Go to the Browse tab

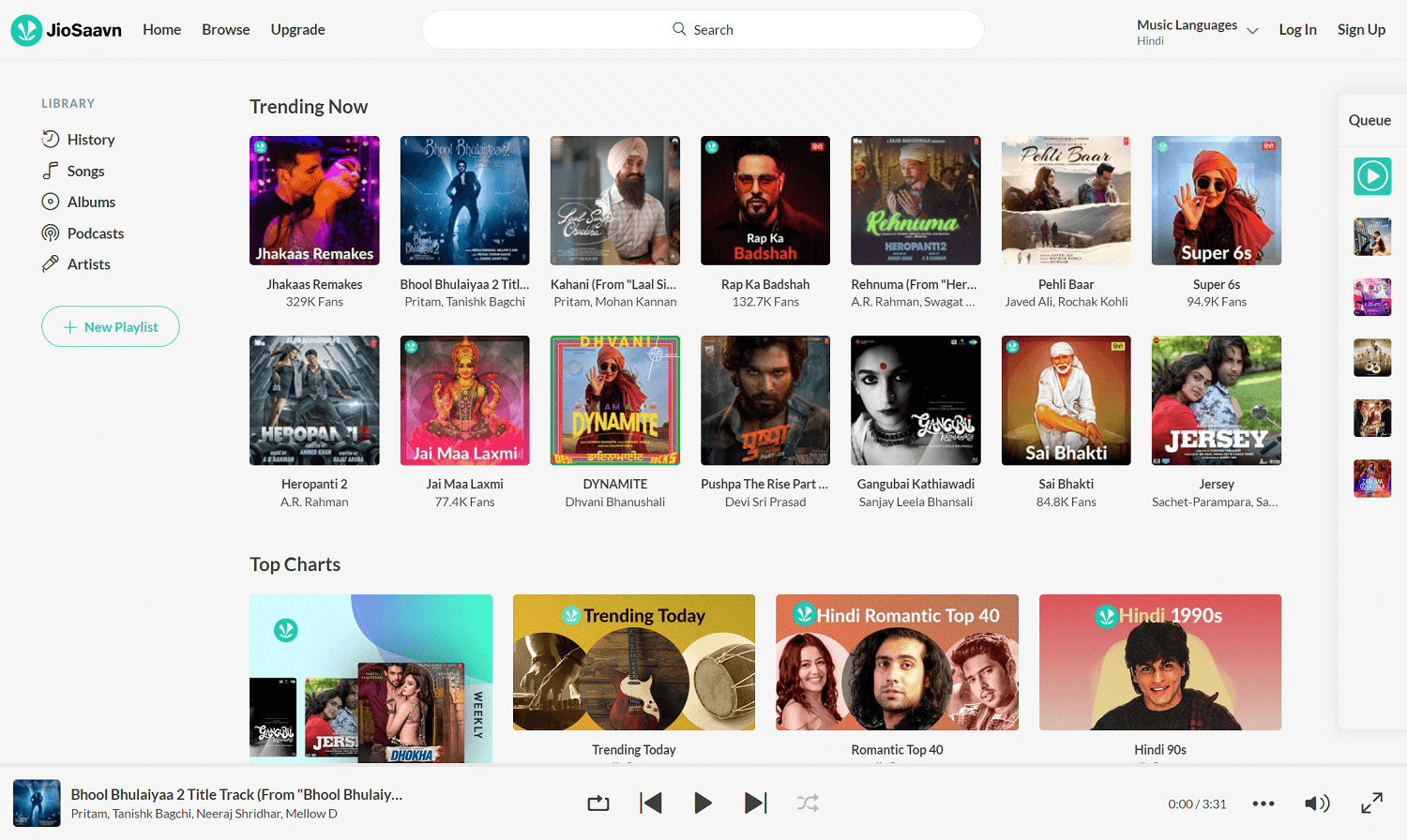tap(226, 30)
